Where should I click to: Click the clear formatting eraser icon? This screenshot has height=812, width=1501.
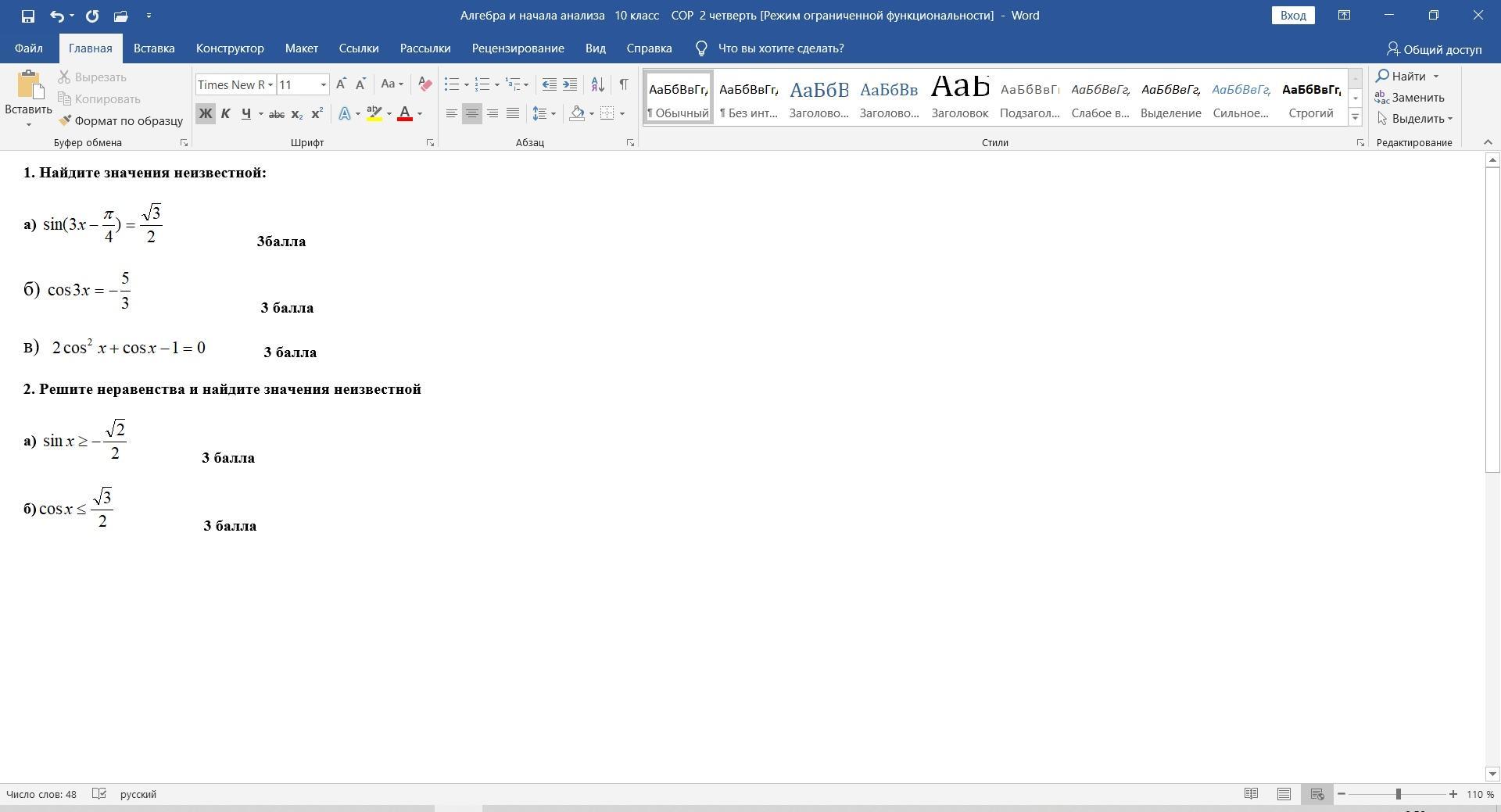tap(425, 84)
